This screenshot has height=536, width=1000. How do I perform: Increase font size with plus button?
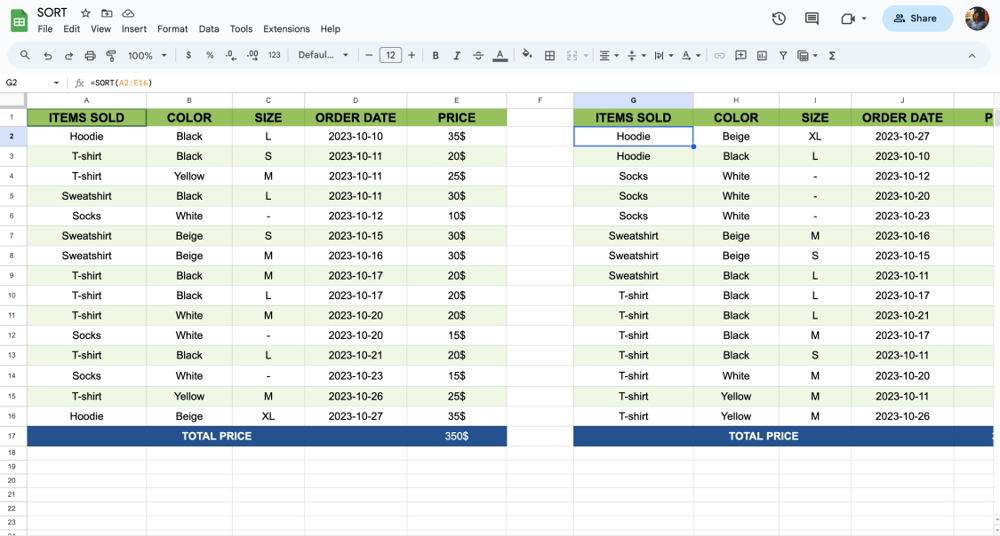411,56
